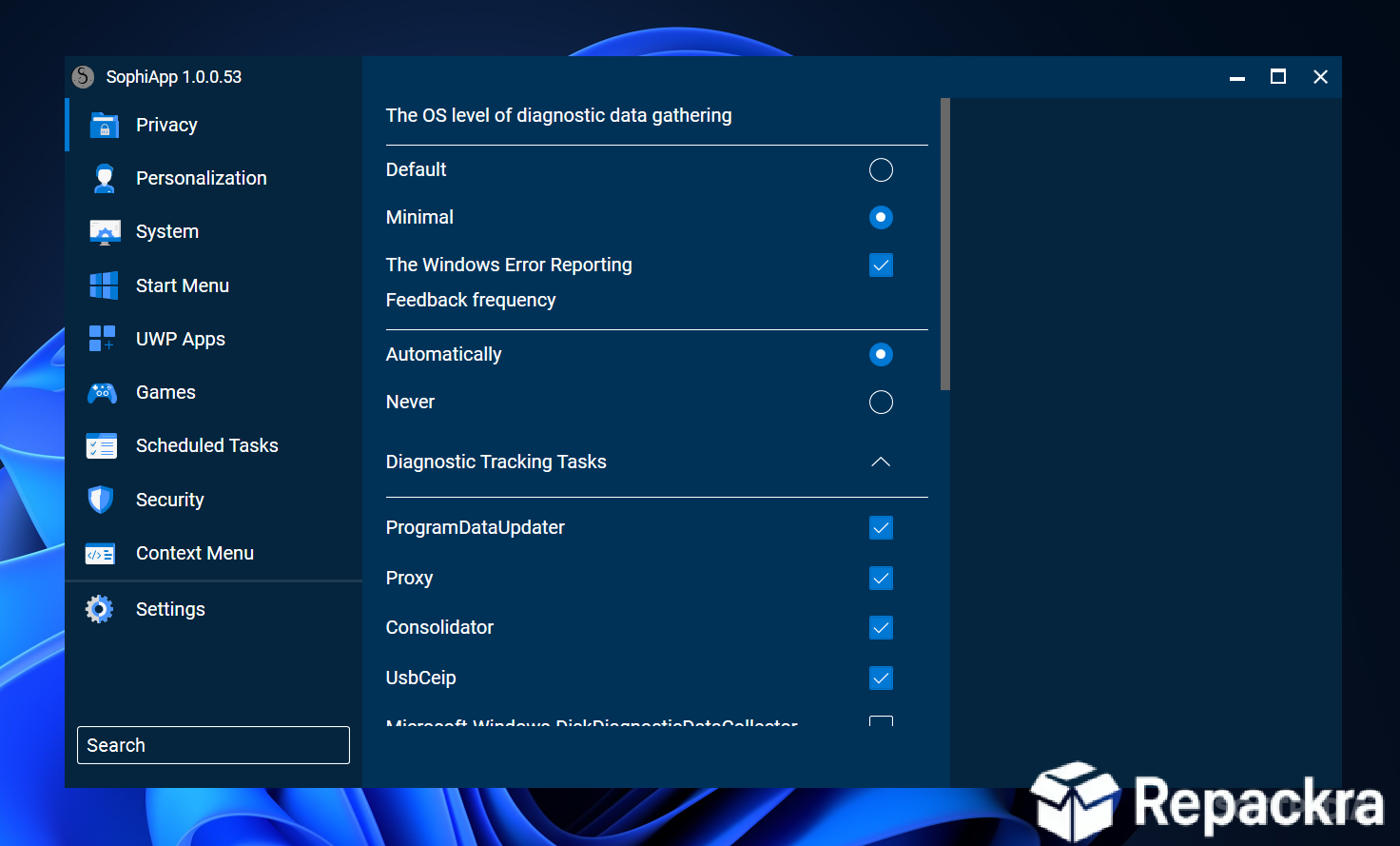Open Context Menu section
Image resolution: width=1400 pixels, height=846 pixels.
coord(214,553)
